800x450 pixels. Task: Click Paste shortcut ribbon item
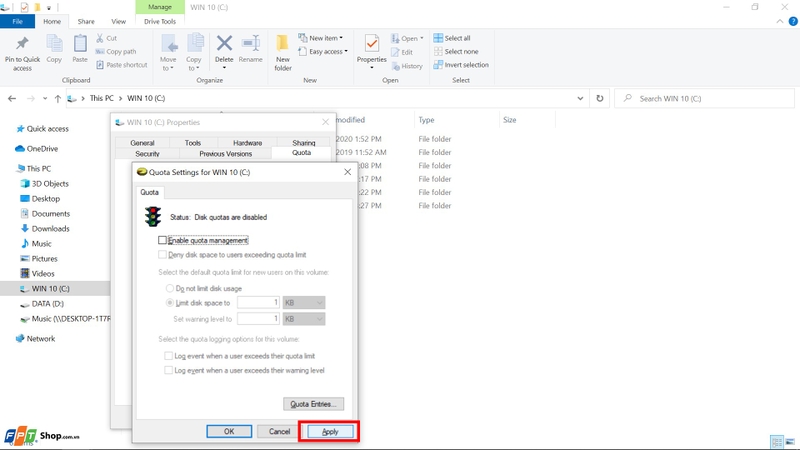121,65
